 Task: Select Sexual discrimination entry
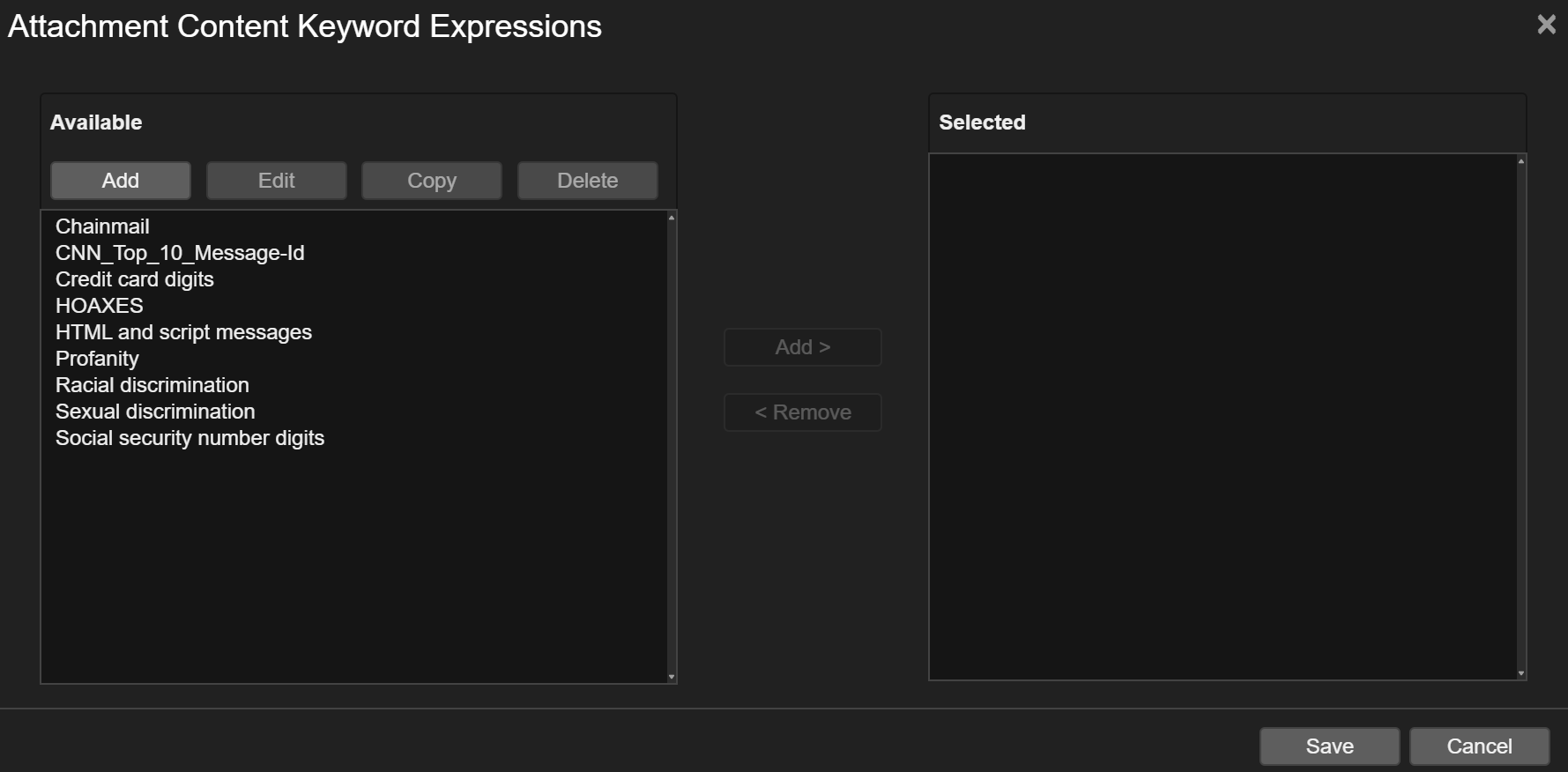tap(155, 412)
